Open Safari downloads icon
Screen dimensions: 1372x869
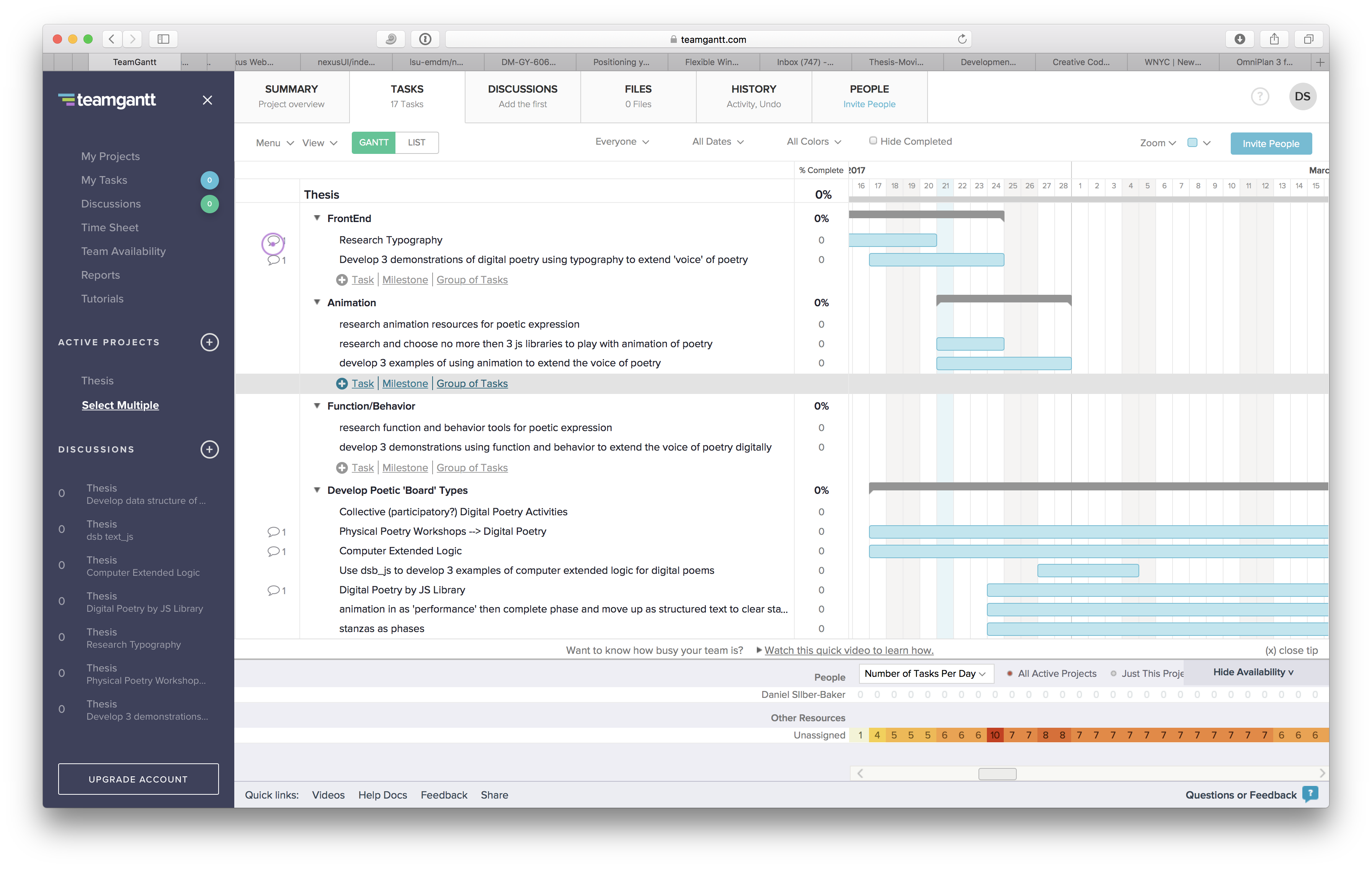coord(1240,39)
